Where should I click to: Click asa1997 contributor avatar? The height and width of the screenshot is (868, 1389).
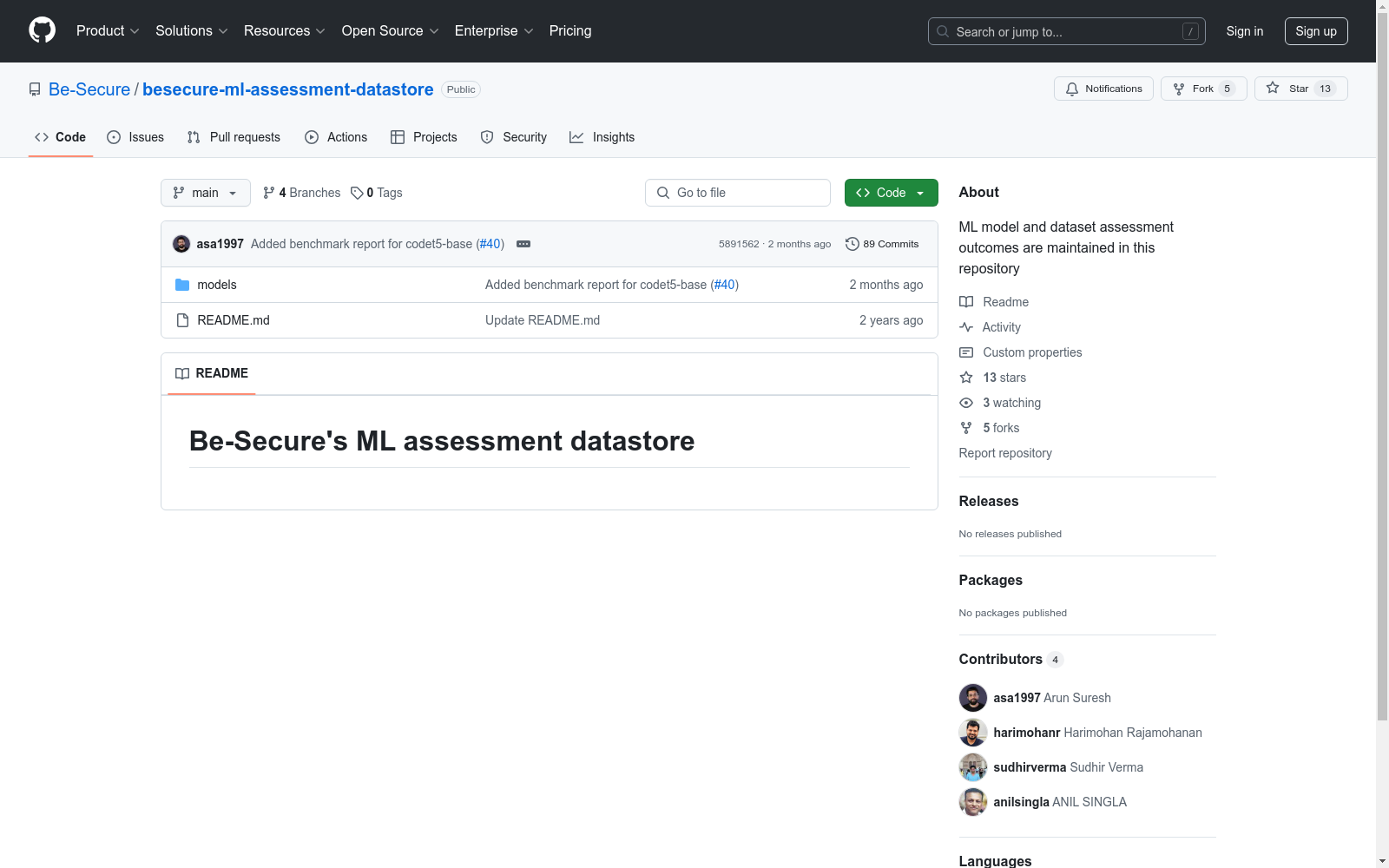pyautogui.click(x=973, y=698)
